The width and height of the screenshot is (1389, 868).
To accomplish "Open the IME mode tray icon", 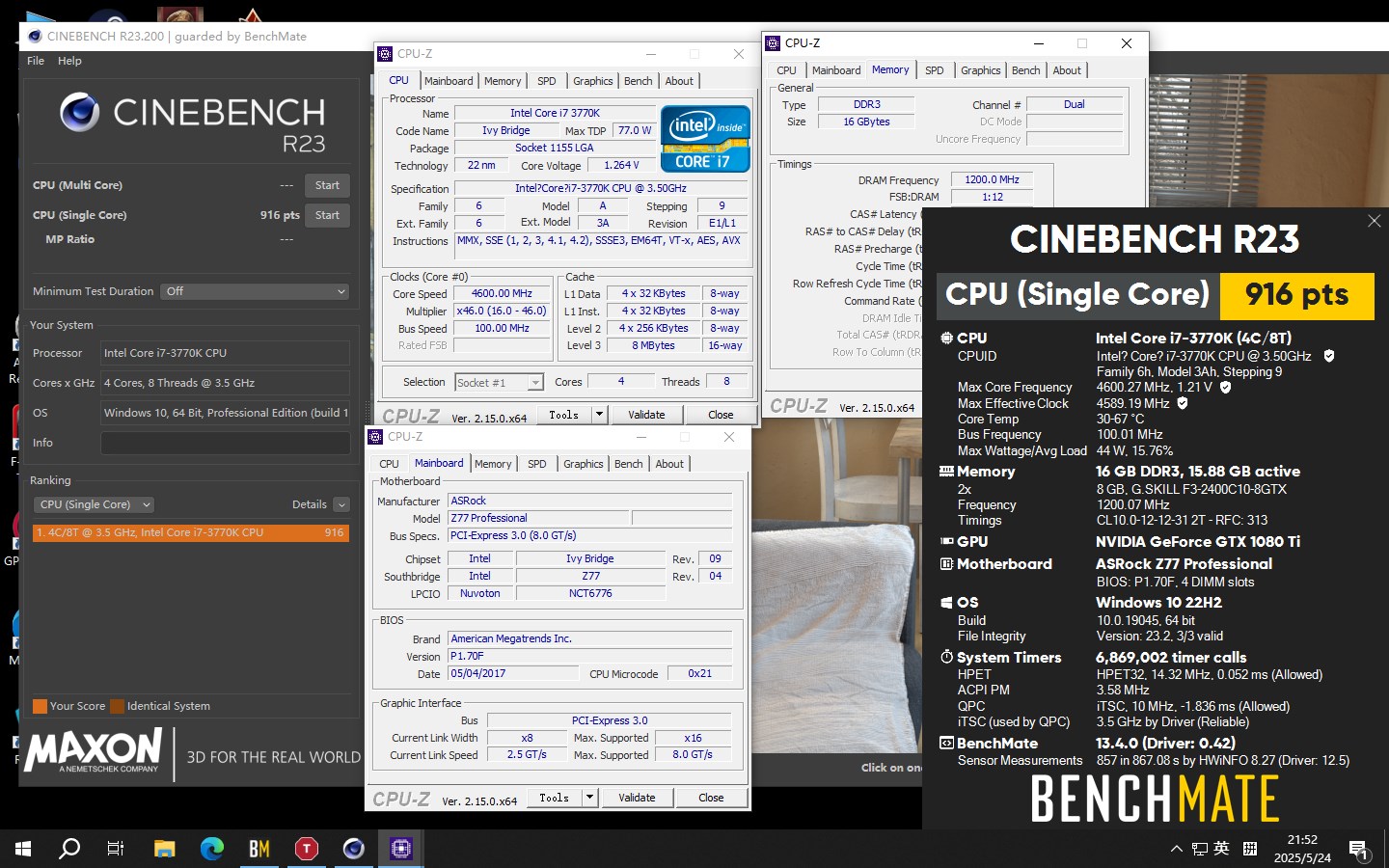I will [x=1250, y=849].
